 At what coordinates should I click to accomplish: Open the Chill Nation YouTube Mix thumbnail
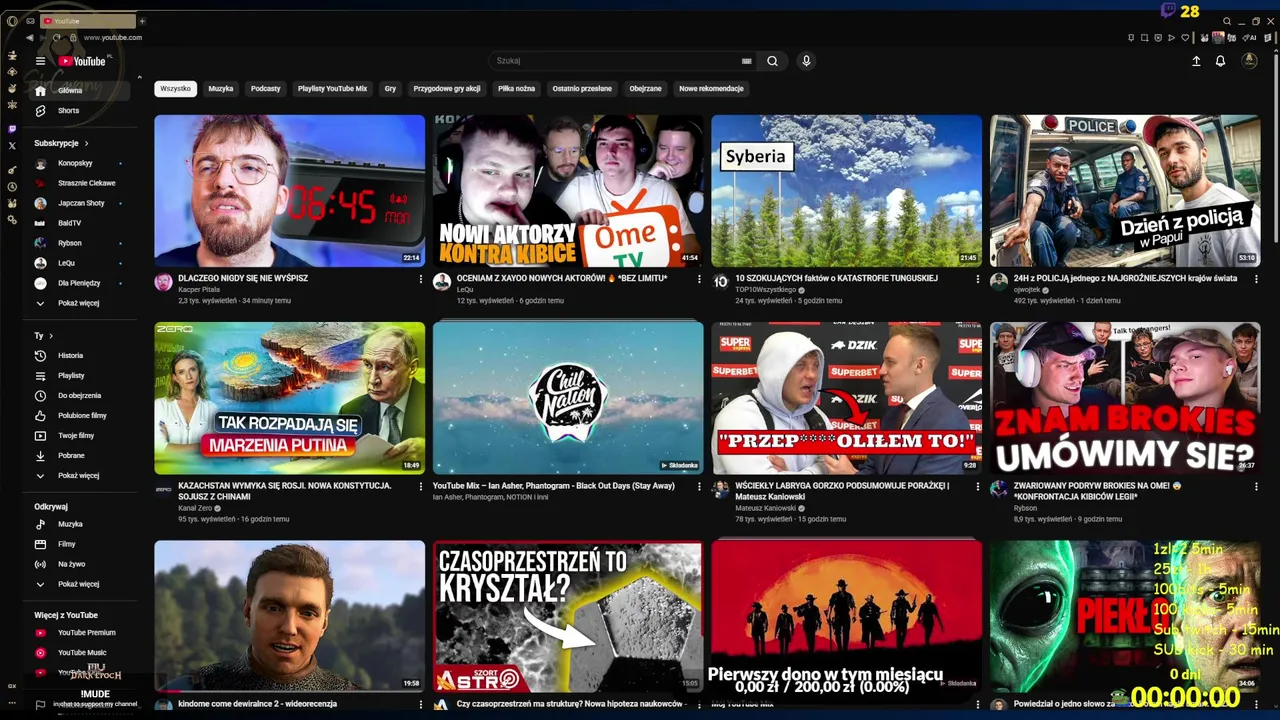[568, 398]
